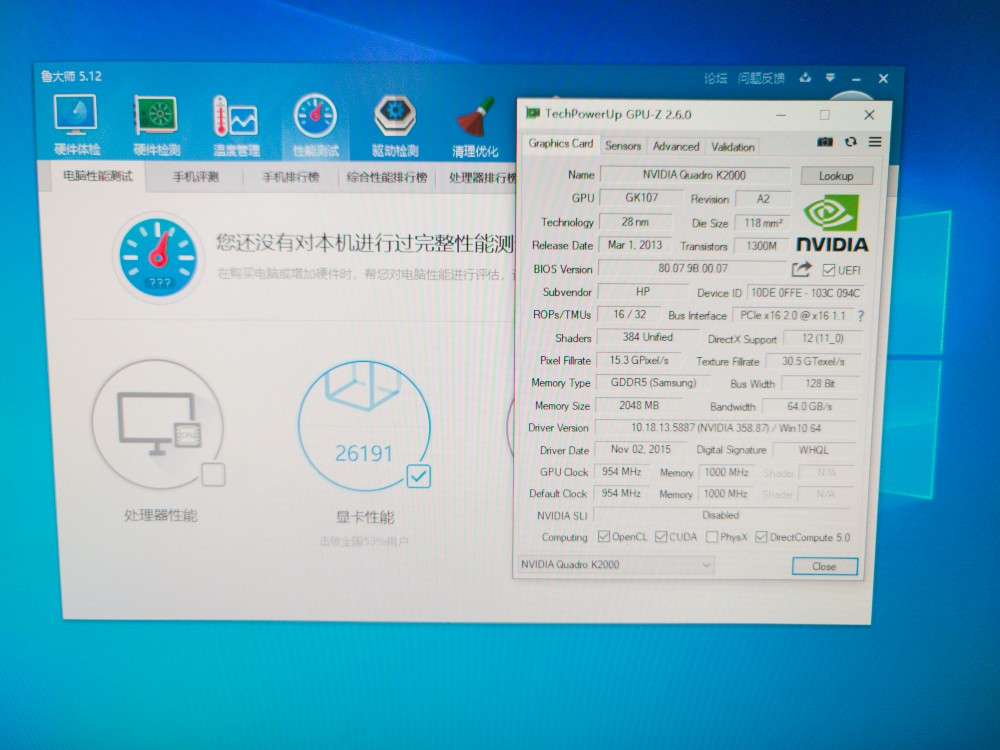1000x750 pixels.
Task: Click the GPU-Z refresh icon
Action: point(850,142)
